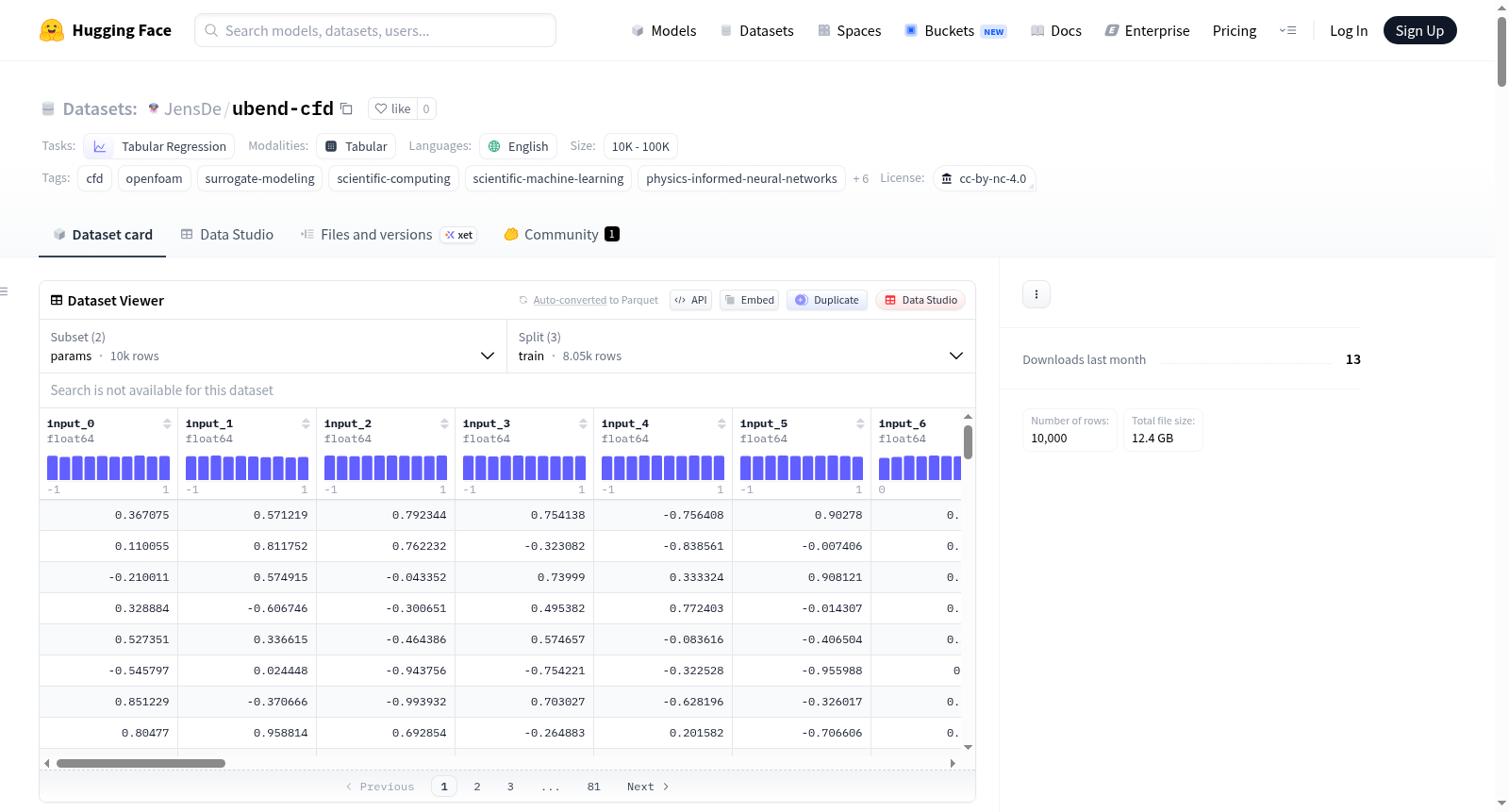Click the cc-by-nc-4.0 license icon
The height and width of the screenshot is (812, 1509).
[x=947, y=178]
